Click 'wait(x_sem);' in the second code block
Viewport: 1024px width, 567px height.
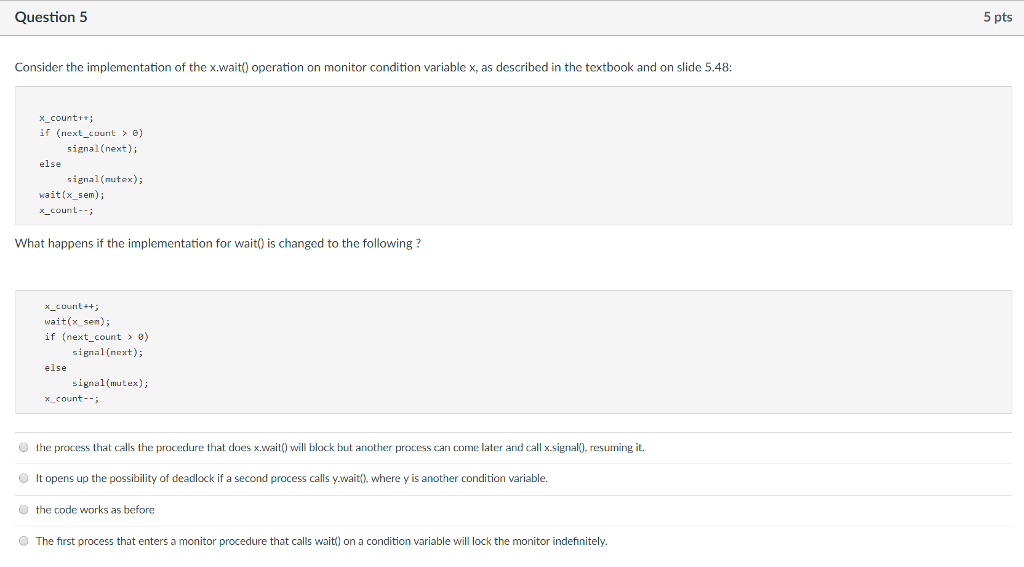point(77,321)
